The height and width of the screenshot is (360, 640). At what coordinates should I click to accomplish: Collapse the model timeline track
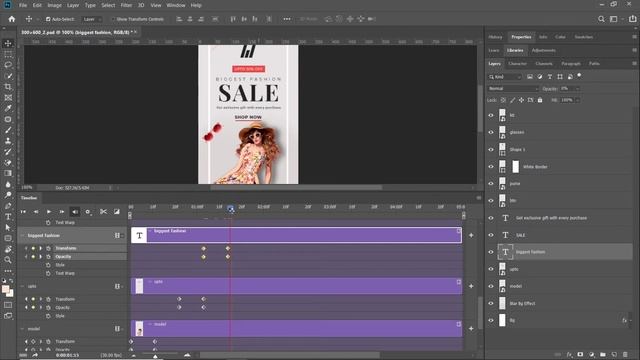(x=22, y=329)
